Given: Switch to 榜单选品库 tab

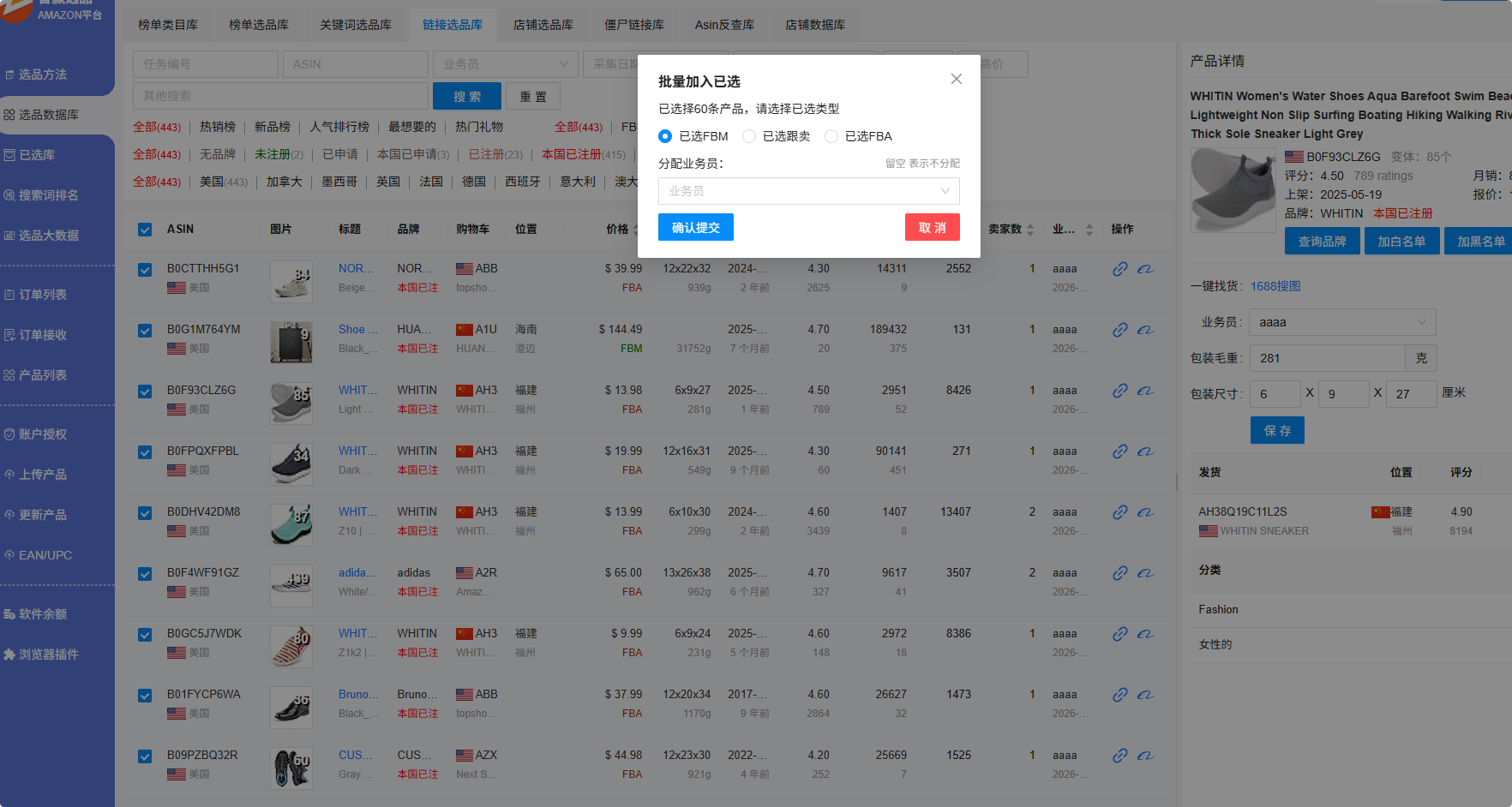Looking at the screenshot, I should (x=259, y=25).
